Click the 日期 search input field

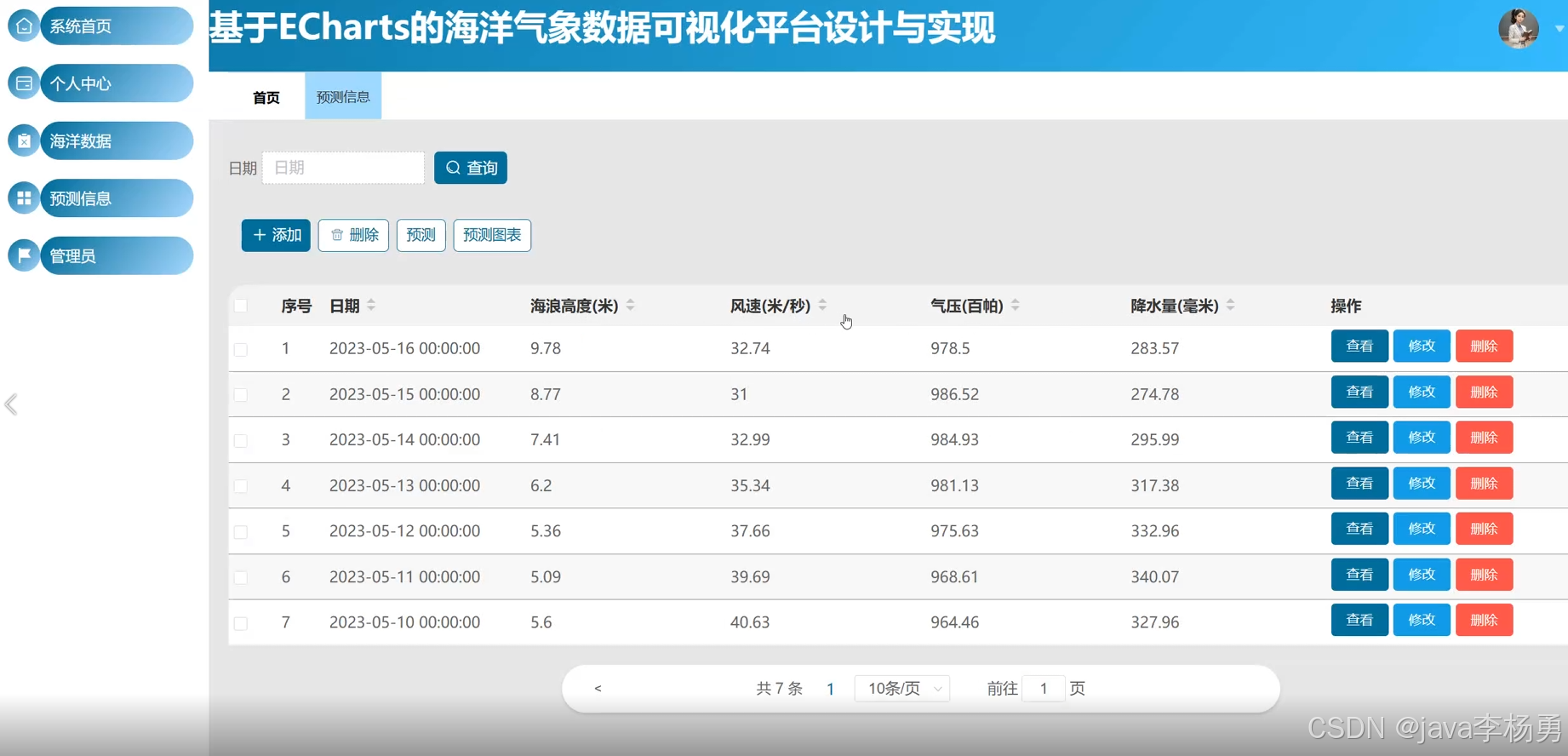point(343,168)
